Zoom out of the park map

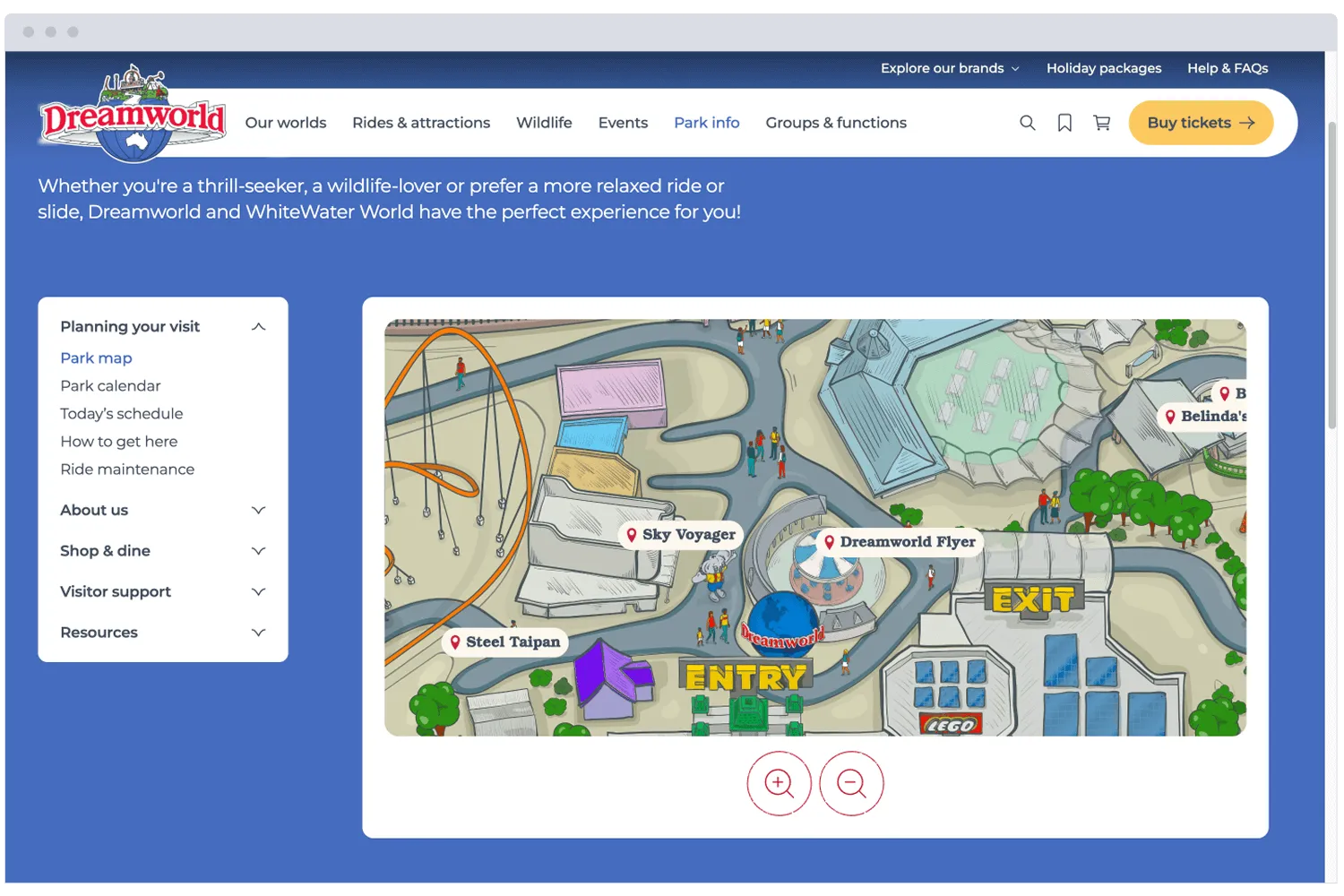click(x=851, y=783)
